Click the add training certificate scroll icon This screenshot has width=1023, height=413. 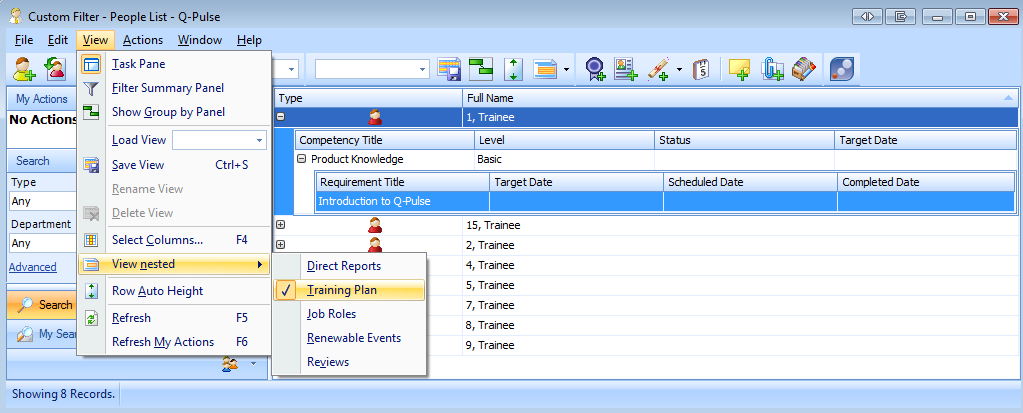point(659,69)
